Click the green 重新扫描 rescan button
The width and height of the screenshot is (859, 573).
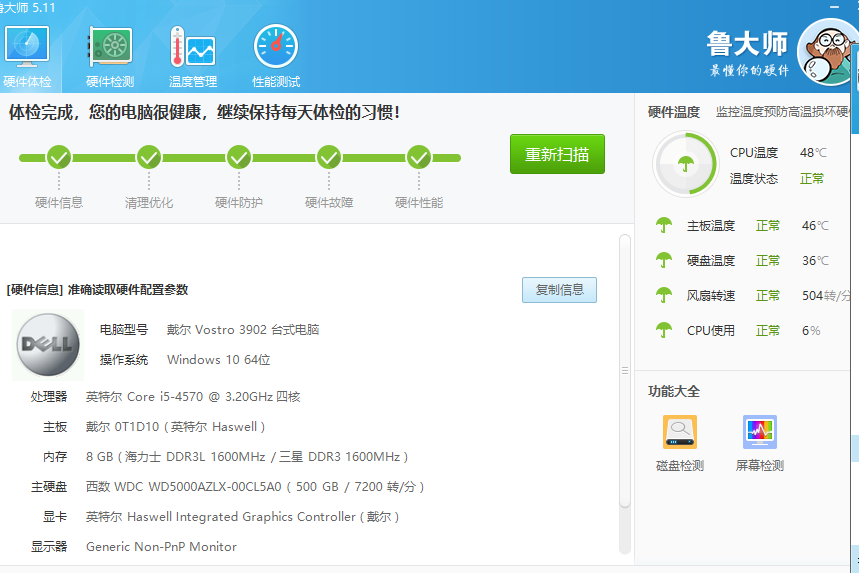point(557,154)
